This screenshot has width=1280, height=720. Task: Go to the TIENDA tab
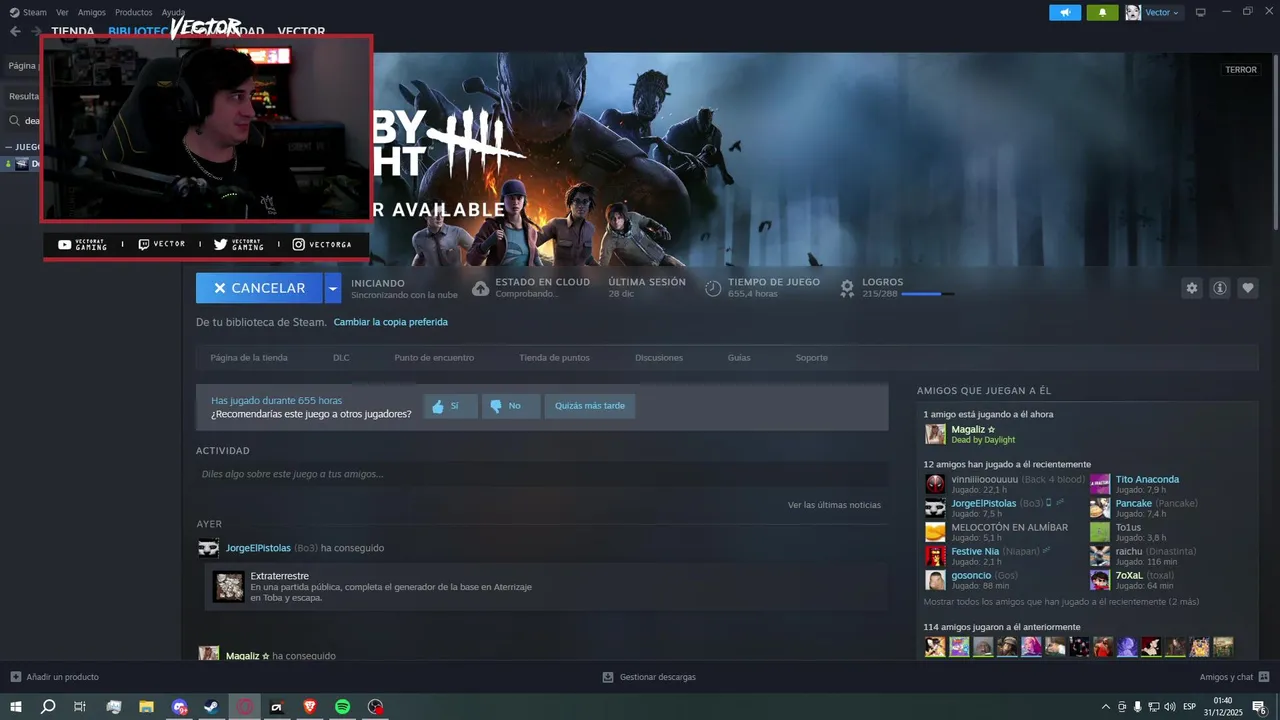(x=72, y=31)
